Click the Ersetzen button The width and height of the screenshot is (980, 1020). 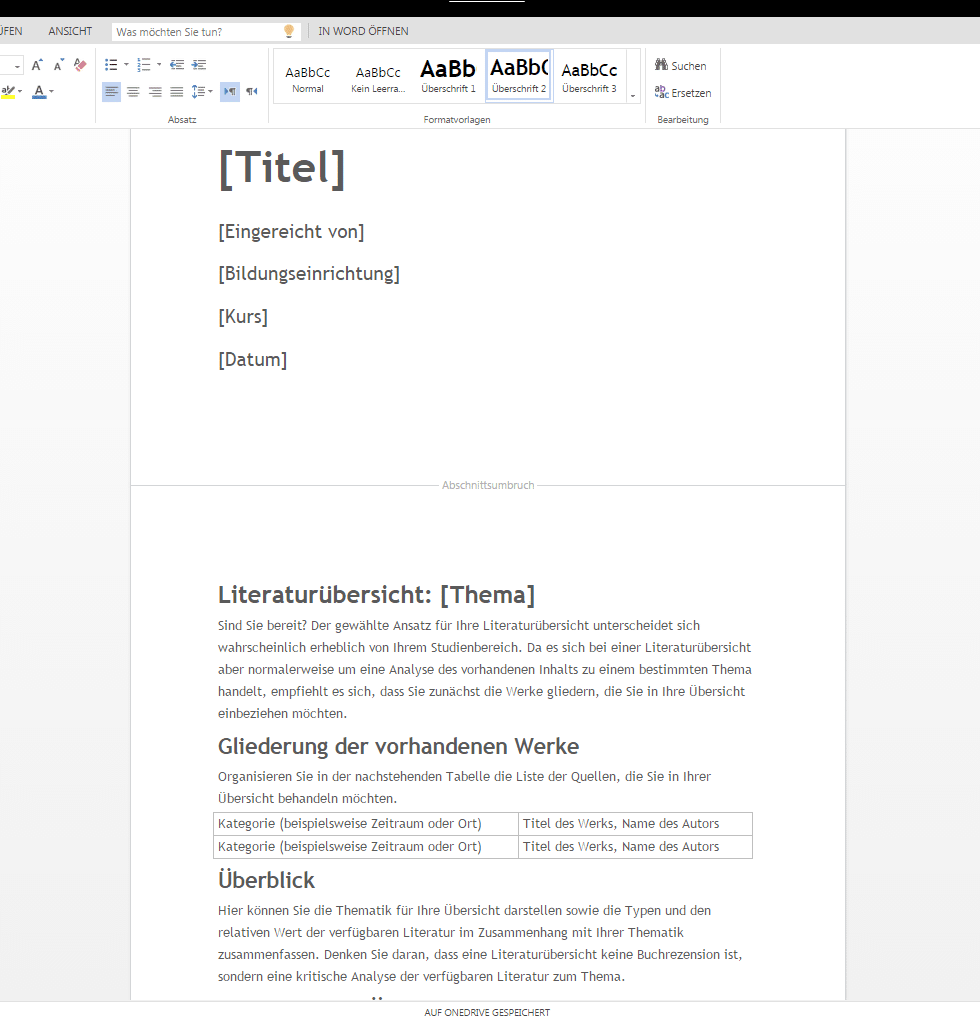pos(683,93)
